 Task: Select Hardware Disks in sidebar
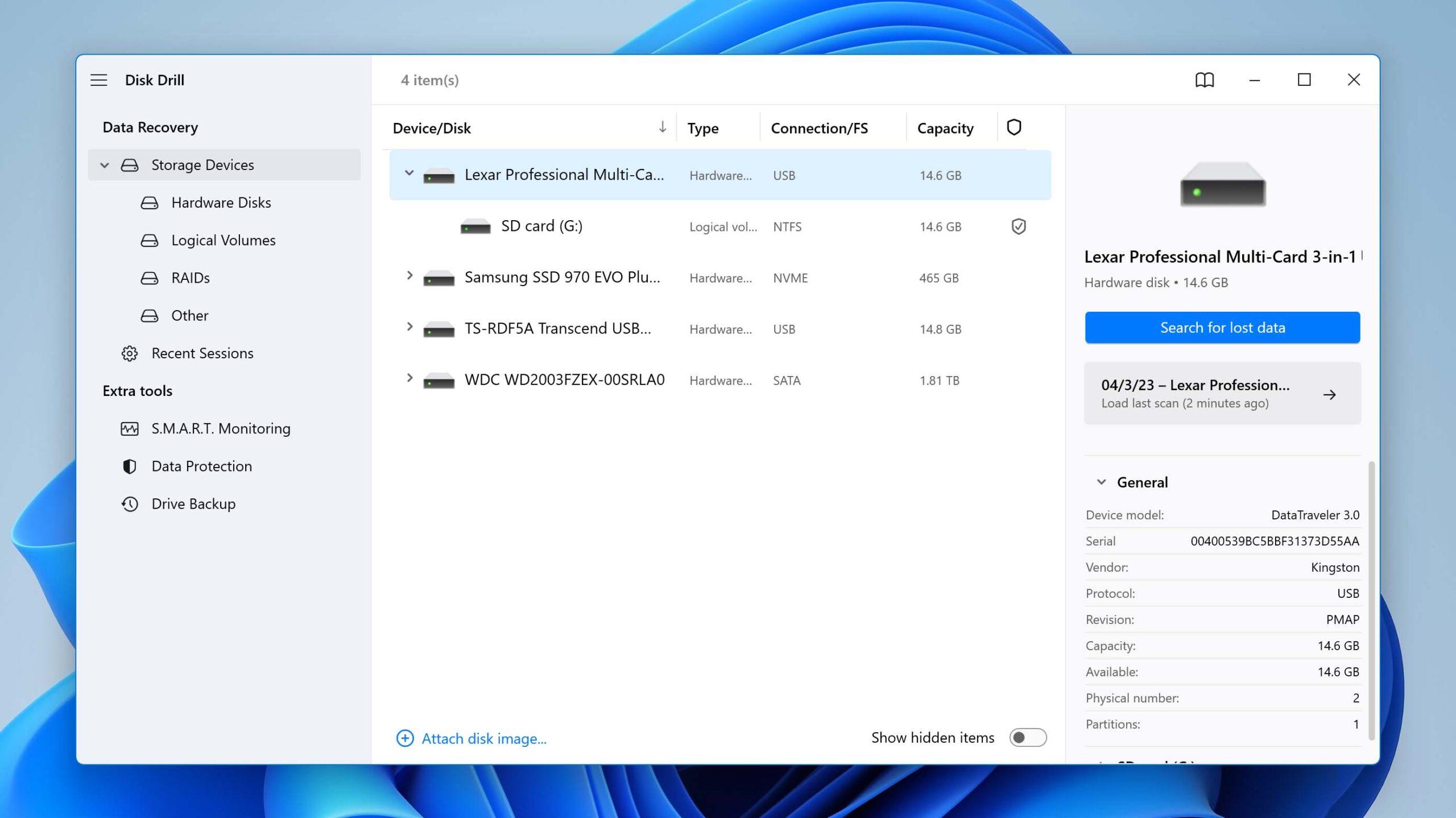pos(221,203)
